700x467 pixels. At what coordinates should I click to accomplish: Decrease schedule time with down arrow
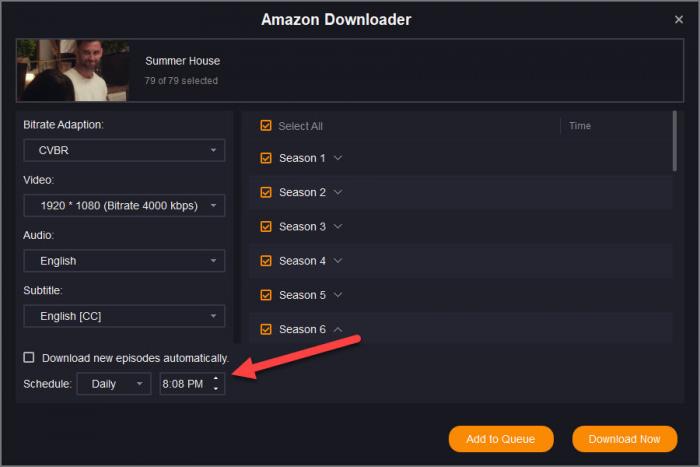[216, 389]
